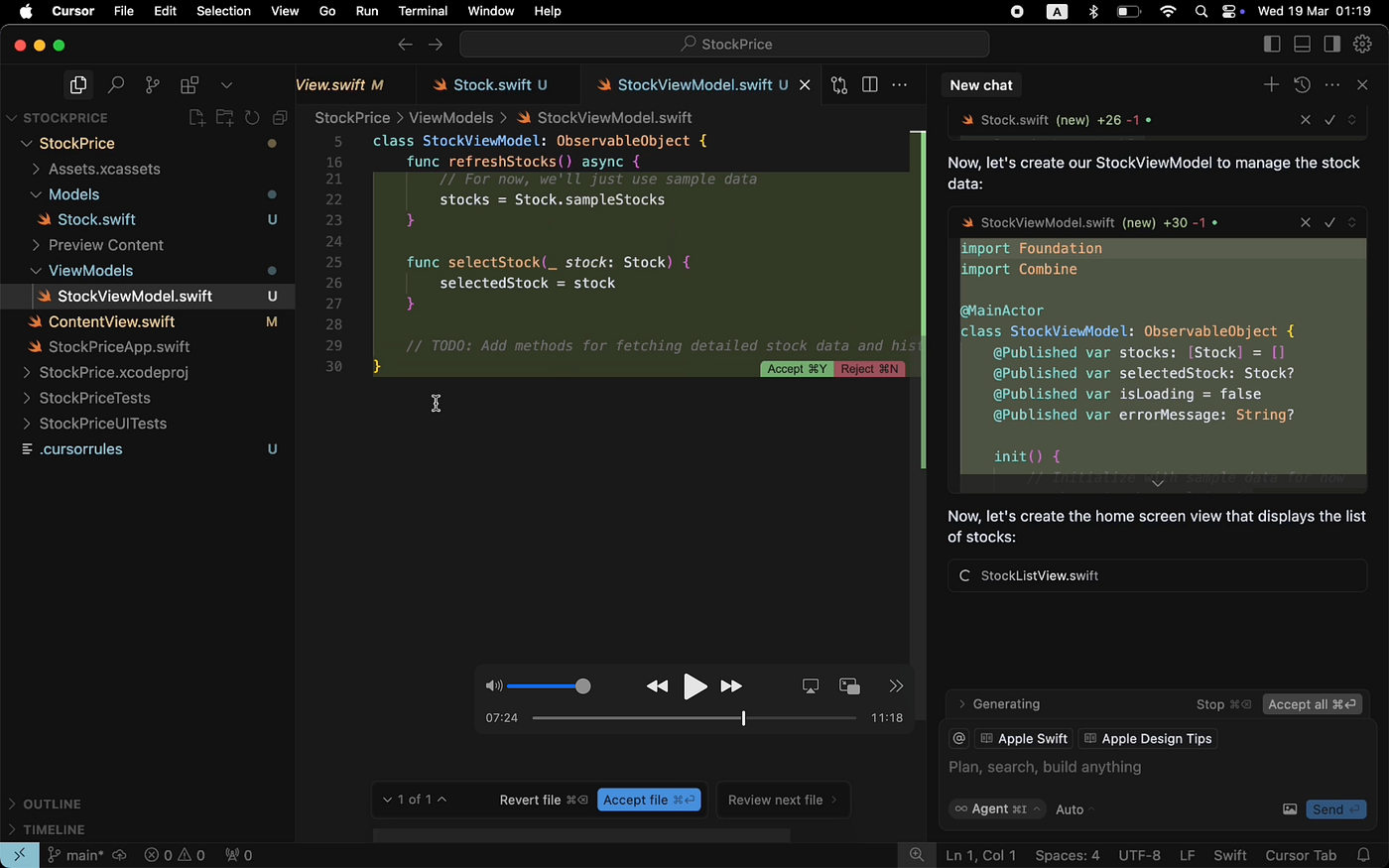This screenshot has width=1389, height=868.
Task: Toggle the right AI pane layout button
Action: point(1332,44)
